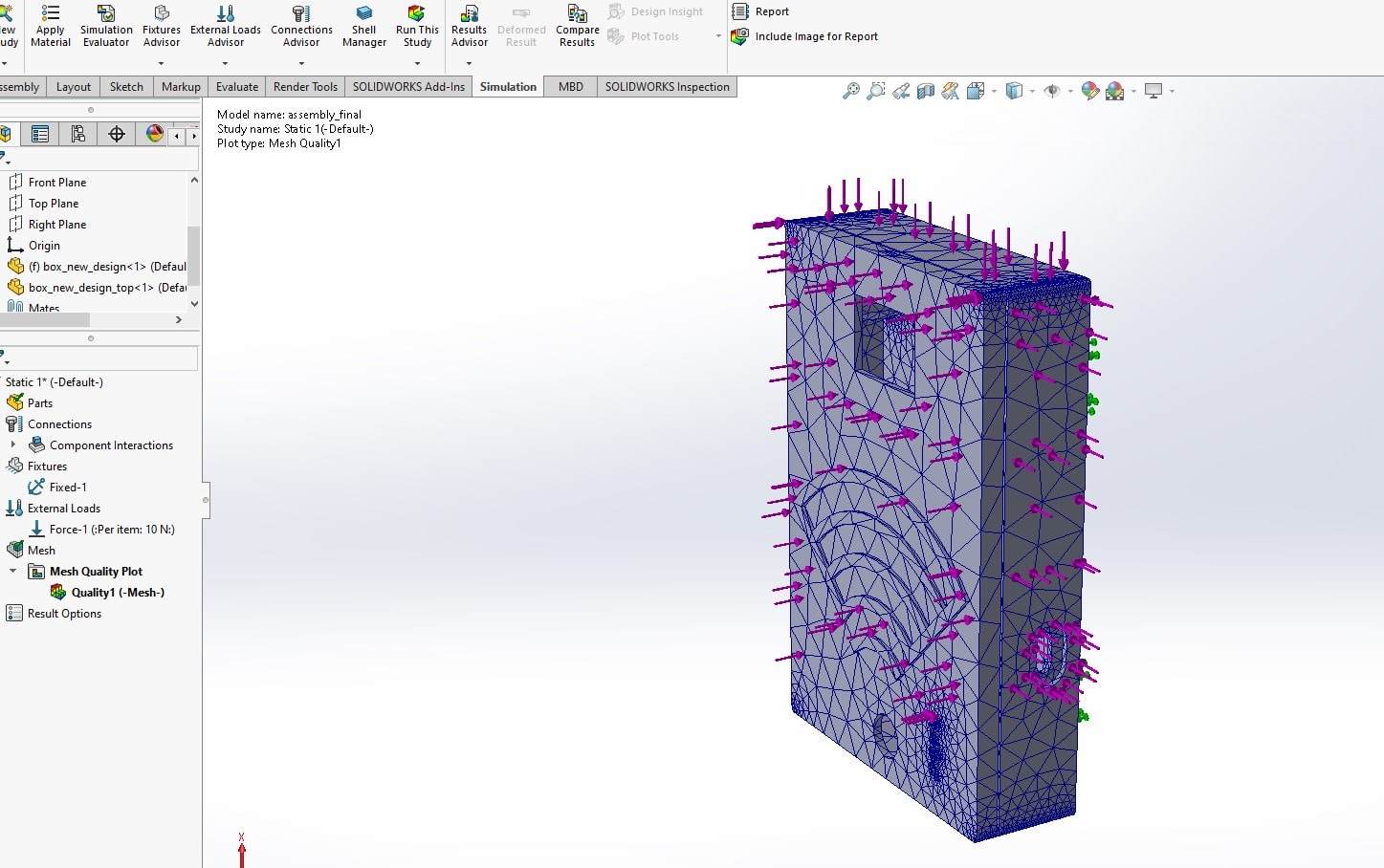Switch to the Evaluate tab
Screen dimensions: 1384x868
[x=237, y=86]
